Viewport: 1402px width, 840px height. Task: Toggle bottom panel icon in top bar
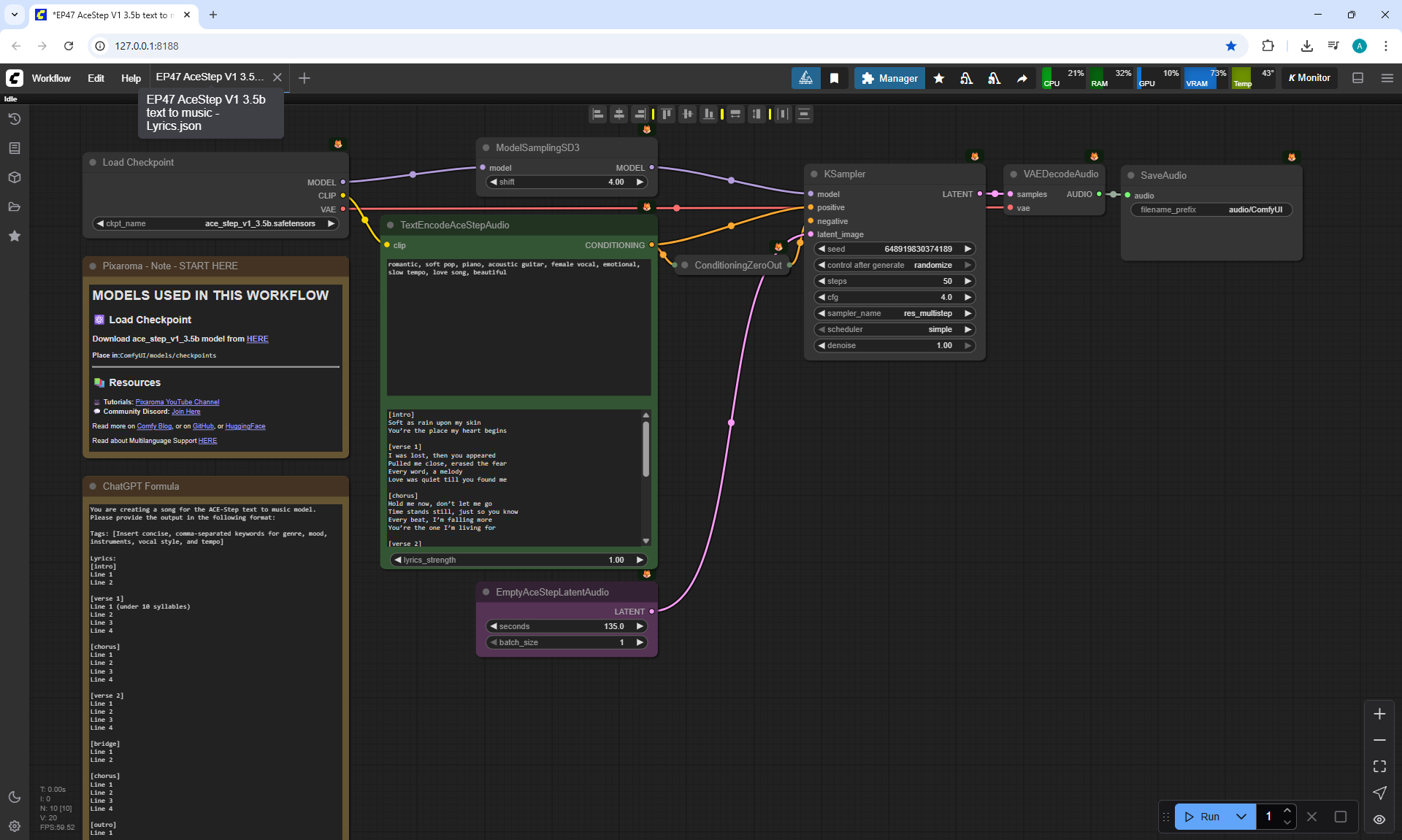pos(1357,78)
